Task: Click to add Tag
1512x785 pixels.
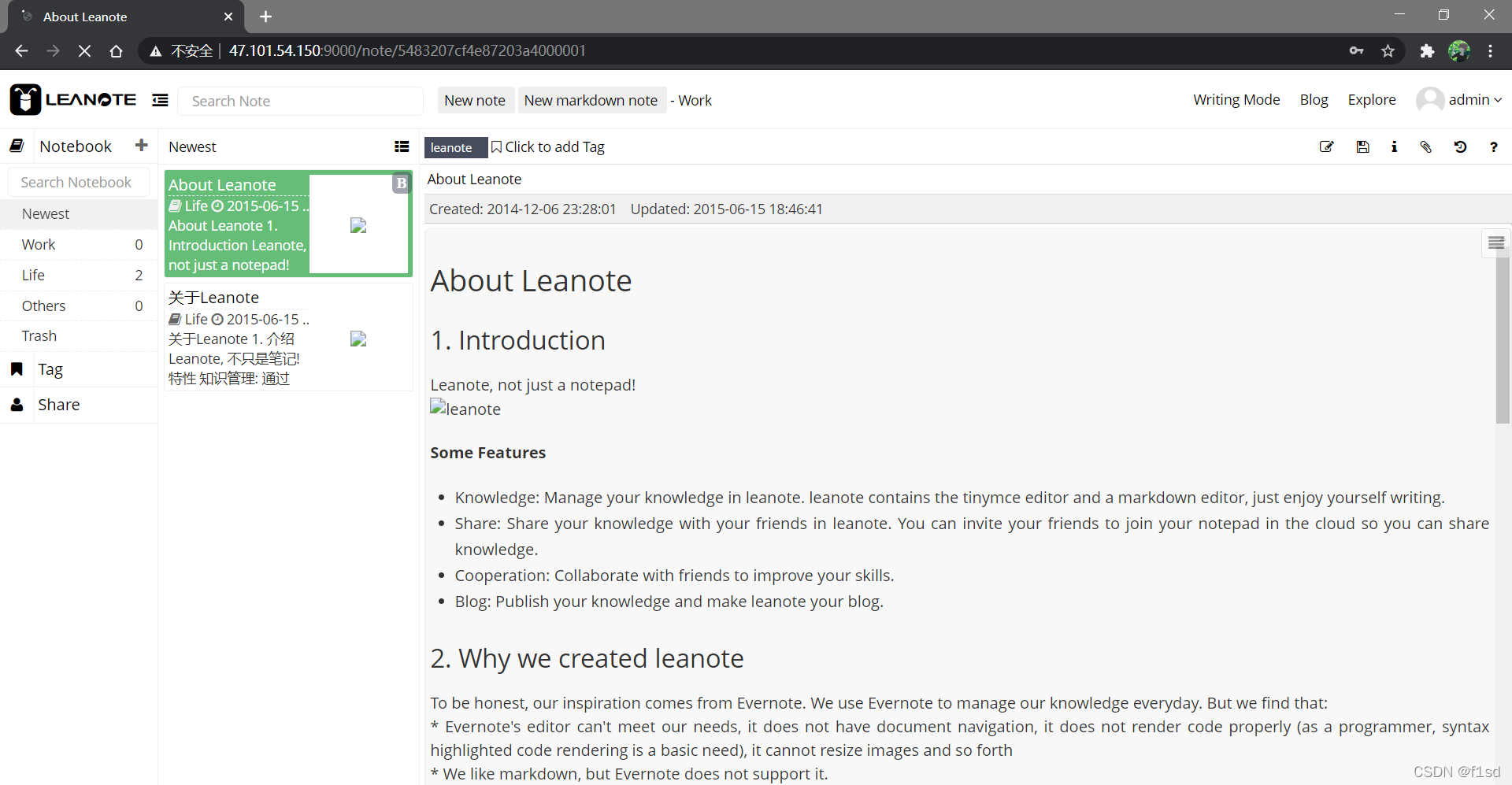Action: click(548, 147)
